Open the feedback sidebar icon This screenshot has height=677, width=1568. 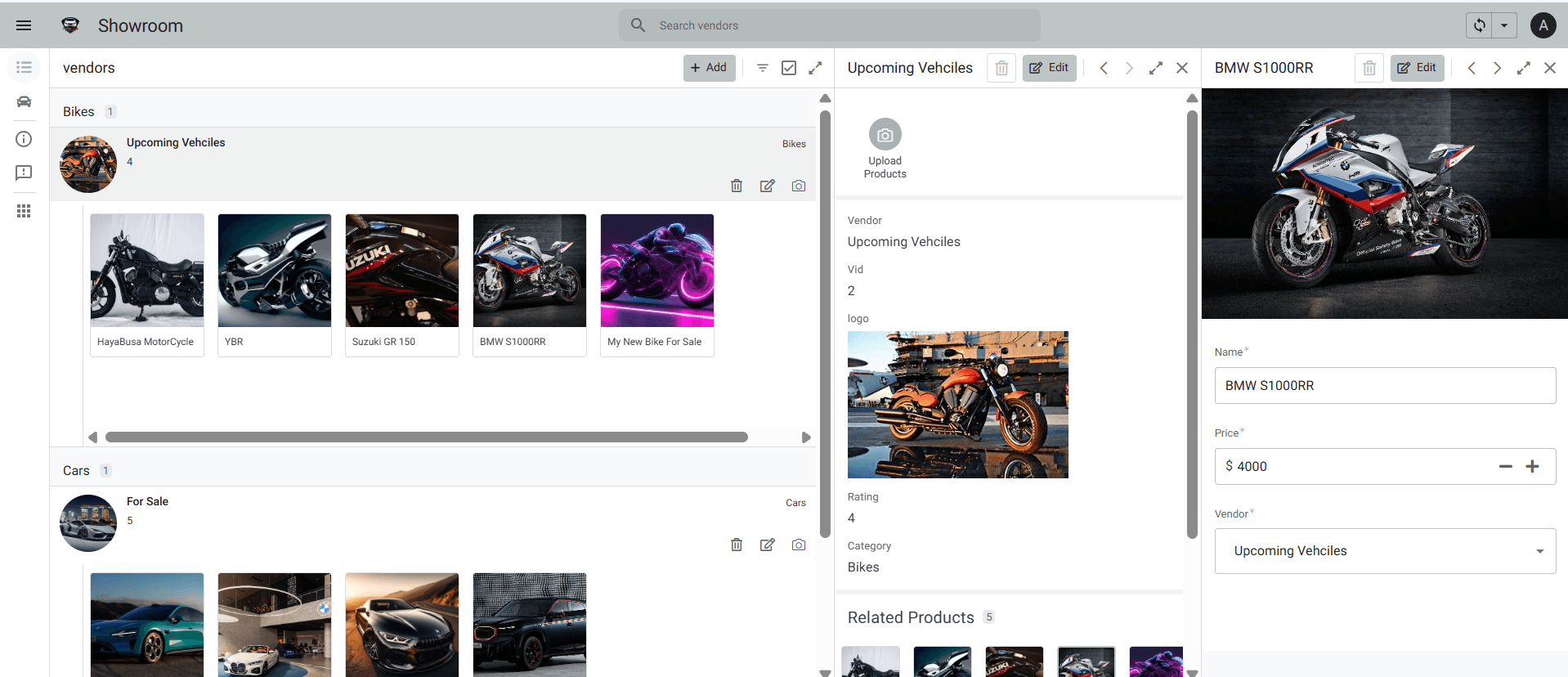(24, 173)
